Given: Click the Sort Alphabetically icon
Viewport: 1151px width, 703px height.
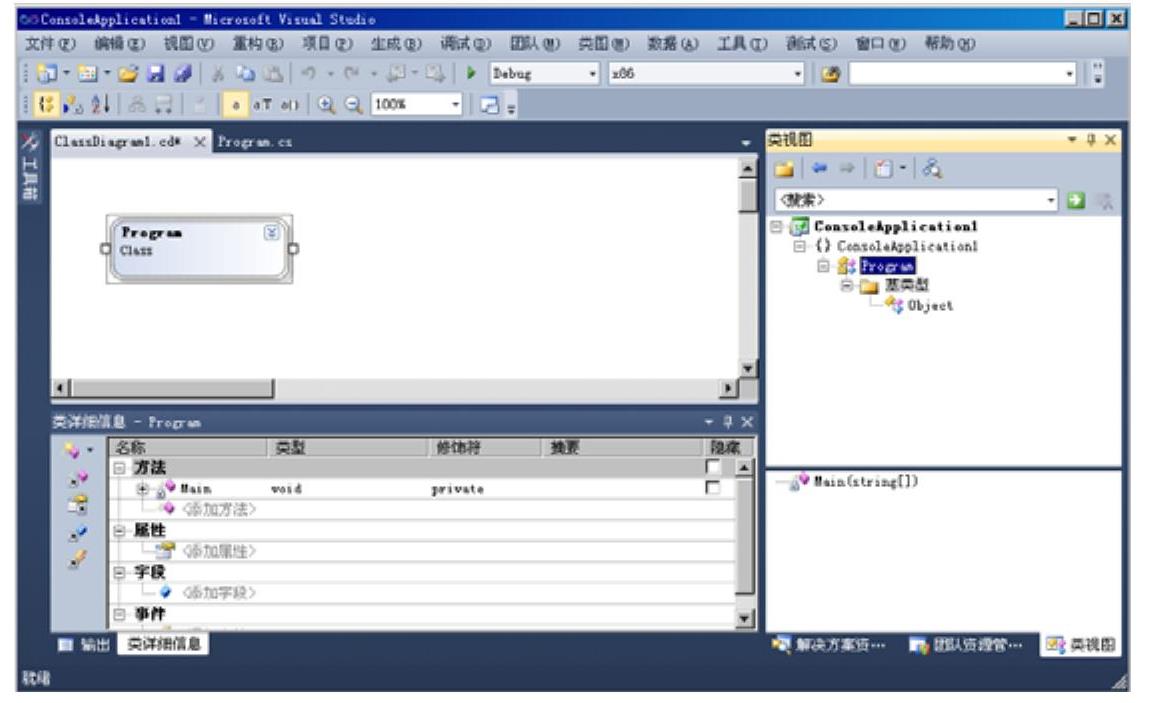Looking at the screenshot, I should (x=101, y=105).
